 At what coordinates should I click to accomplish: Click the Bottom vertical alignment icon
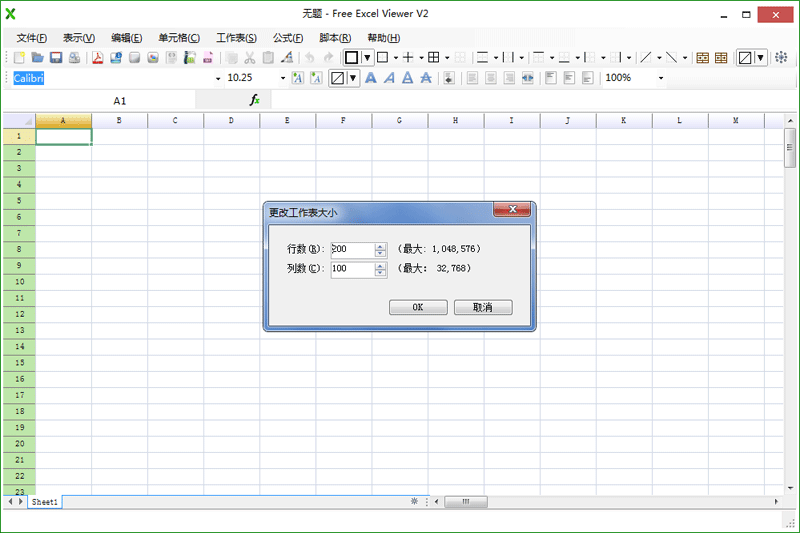click(x=588, y=78)
